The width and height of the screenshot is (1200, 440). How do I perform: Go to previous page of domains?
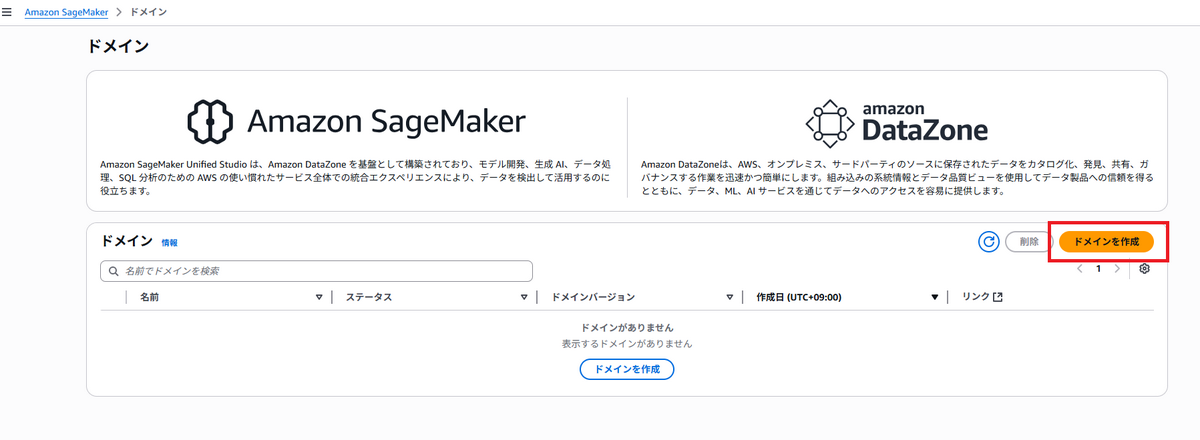pyautogui.click(x=1079, y=269)
